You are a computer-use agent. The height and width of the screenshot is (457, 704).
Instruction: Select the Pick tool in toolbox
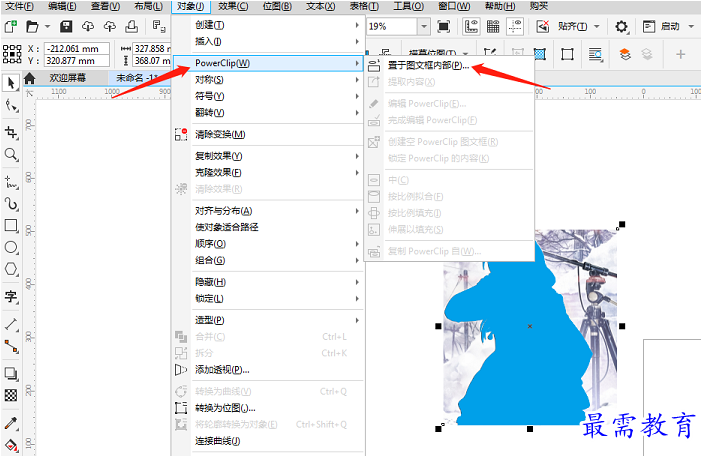point(11,83)
